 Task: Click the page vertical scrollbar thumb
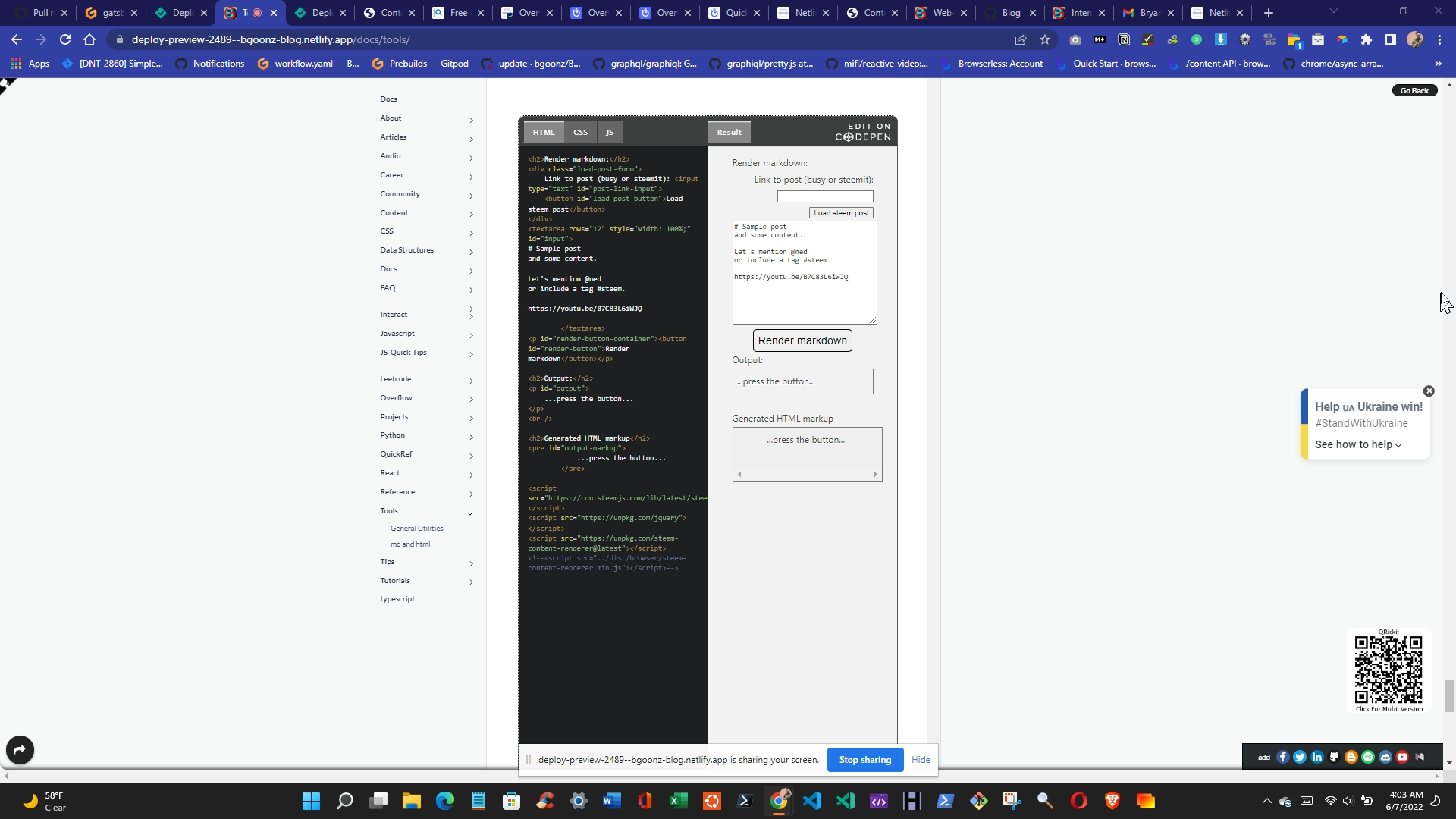[1449, 696]
